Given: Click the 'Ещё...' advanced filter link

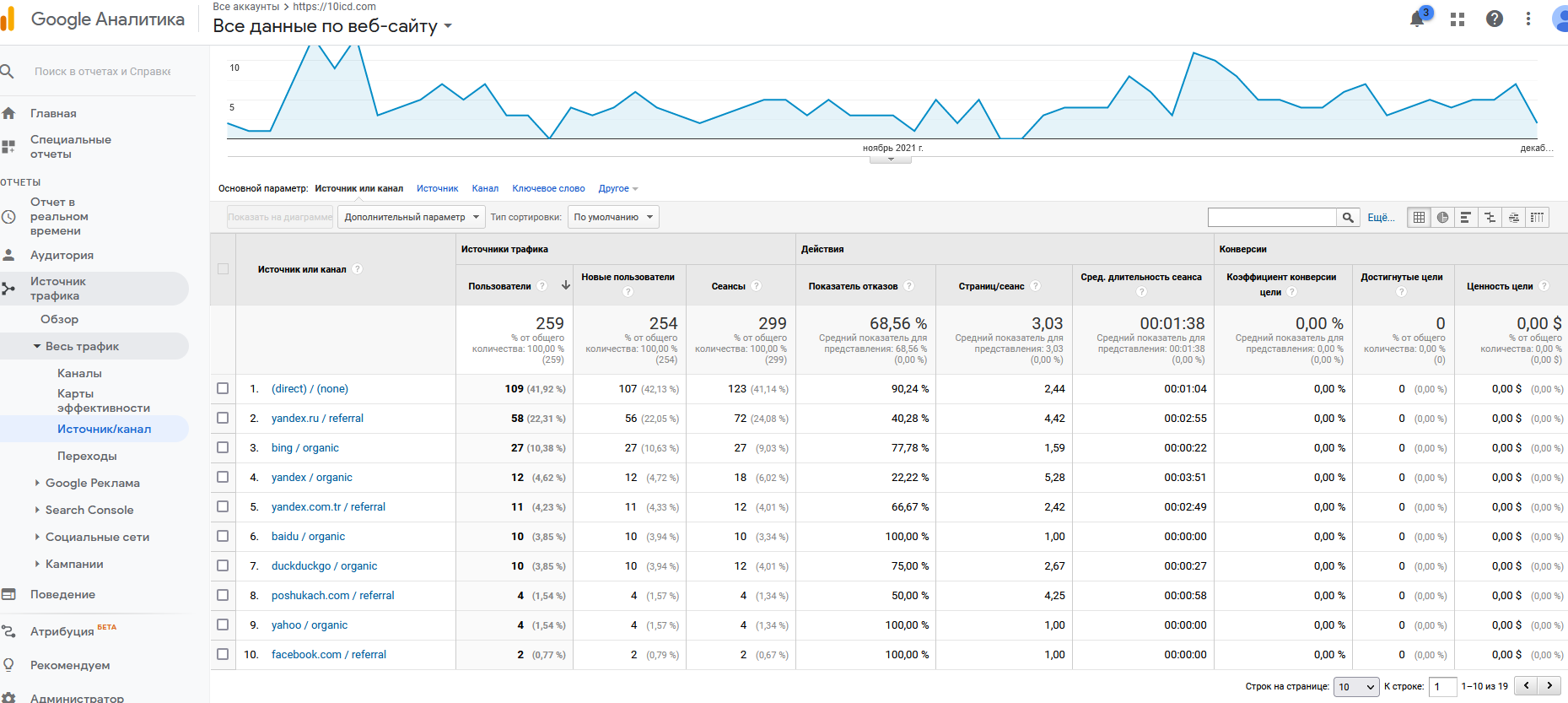Looking at the screenshot, I should pyautogui.click(x=1381, y=218).
